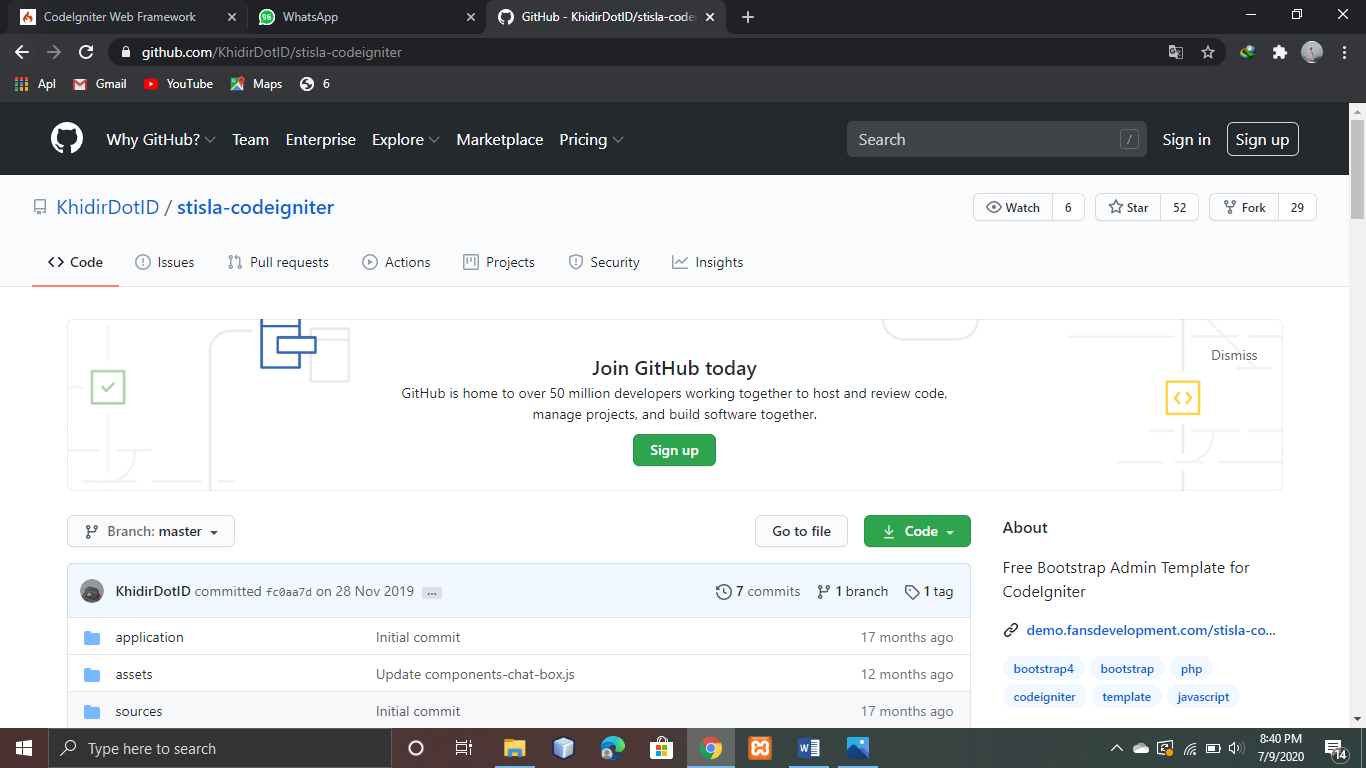
Task: Bookmark this page with the star icon
Action: [x=1208, y=52]
